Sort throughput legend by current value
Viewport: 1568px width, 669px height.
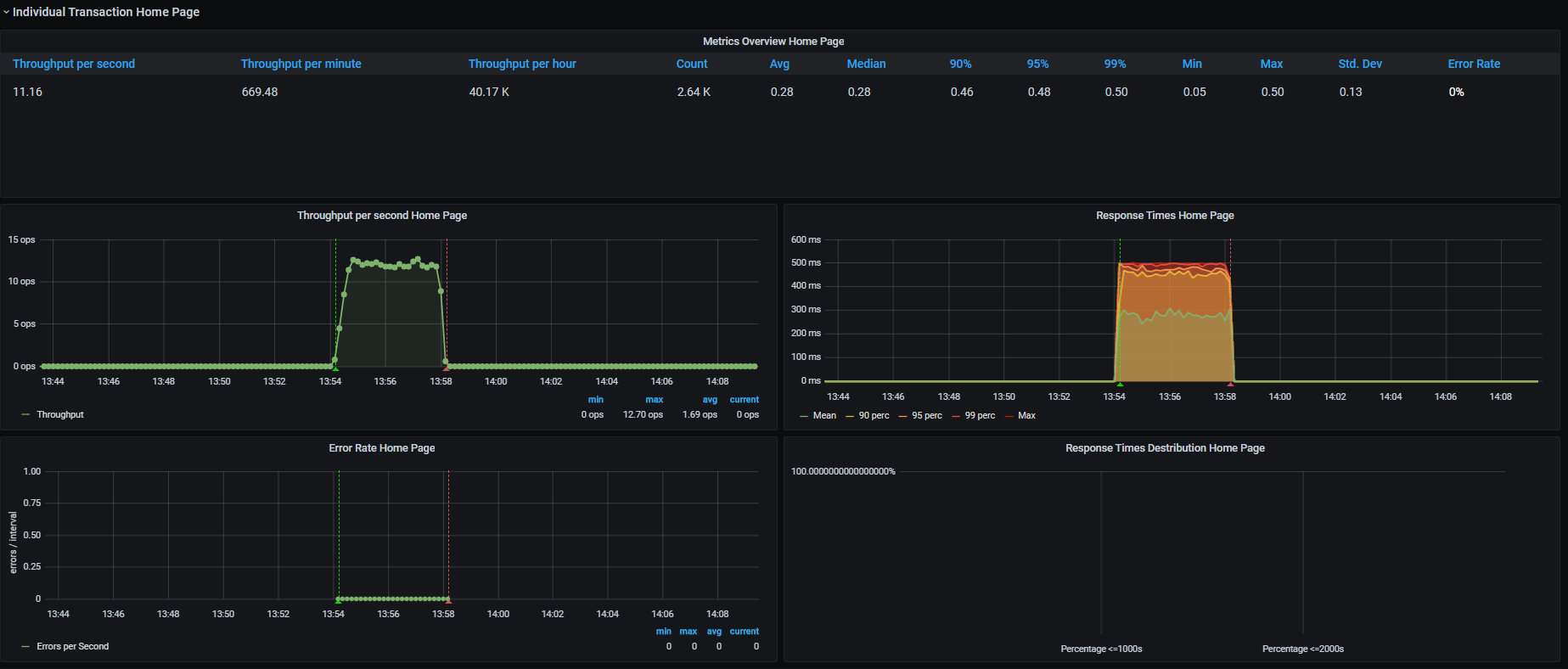click(x=745, y=399)
